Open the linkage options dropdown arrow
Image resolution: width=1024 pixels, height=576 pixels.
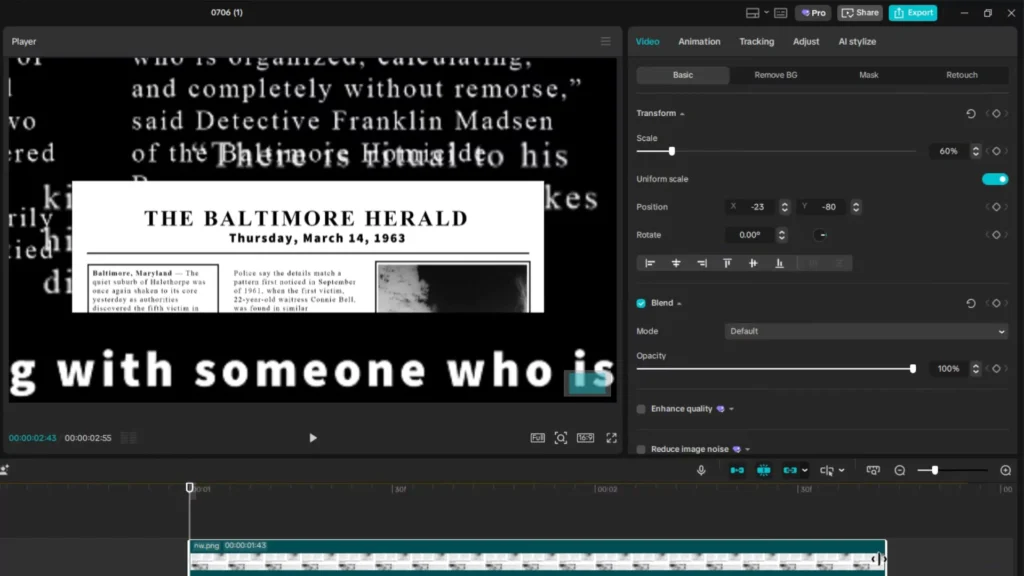tap(805, 470)
